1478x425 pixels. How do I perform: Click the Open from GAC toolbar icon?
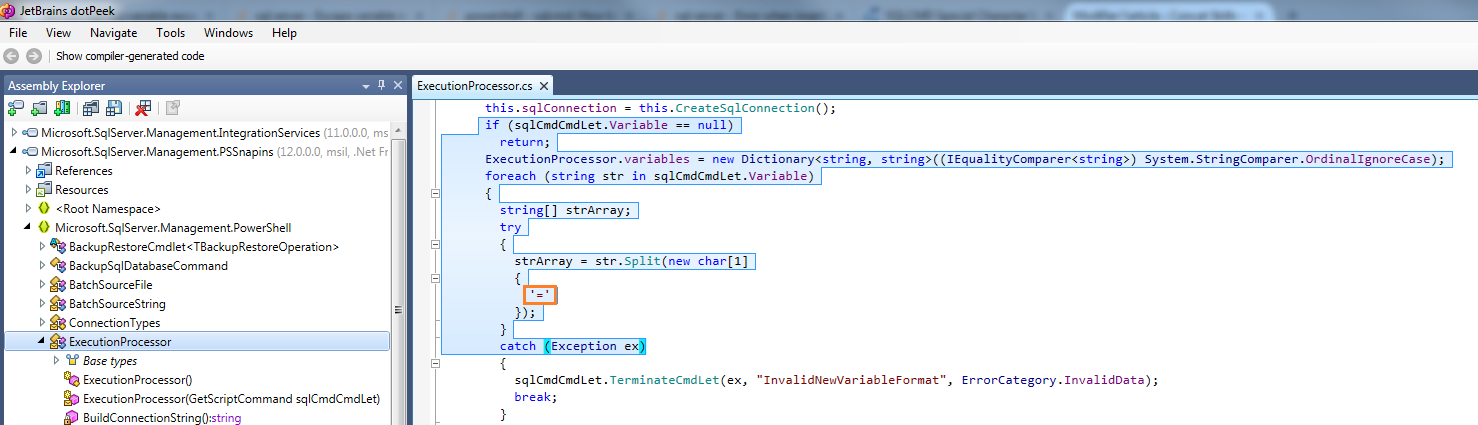click(16, 108)
